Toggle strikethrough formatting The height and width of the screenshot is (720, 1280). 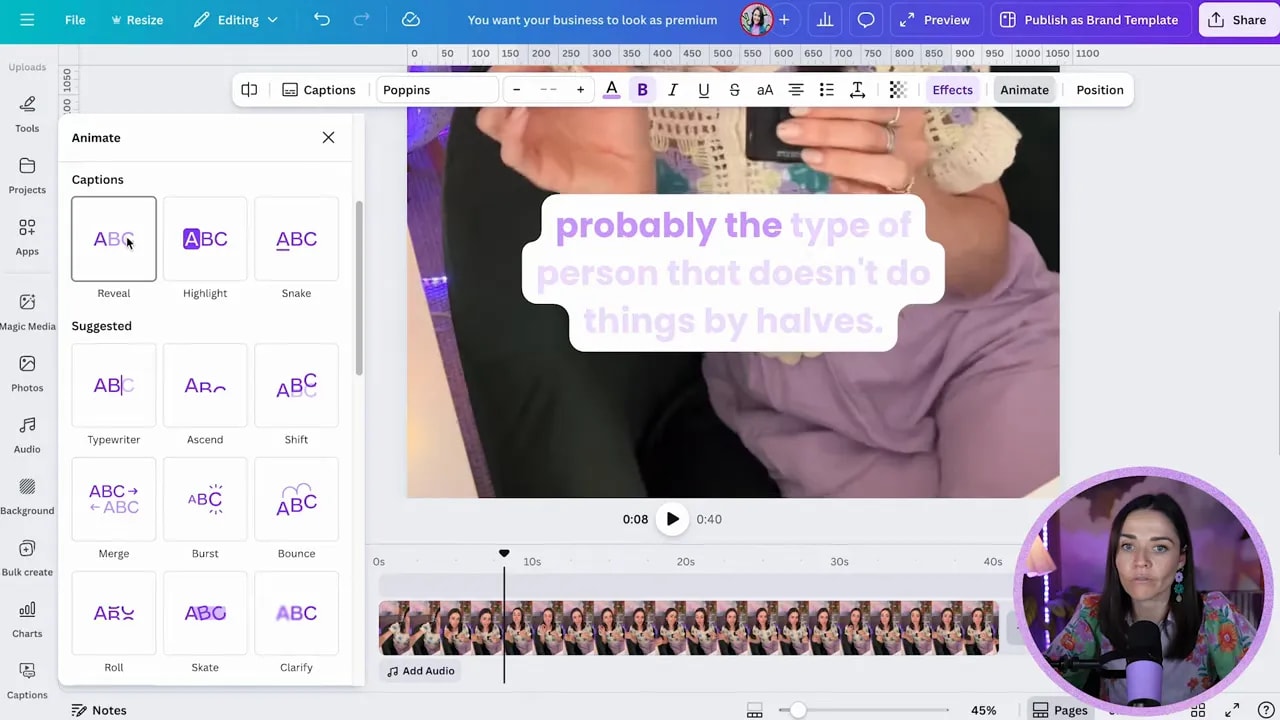pos(734,90)
